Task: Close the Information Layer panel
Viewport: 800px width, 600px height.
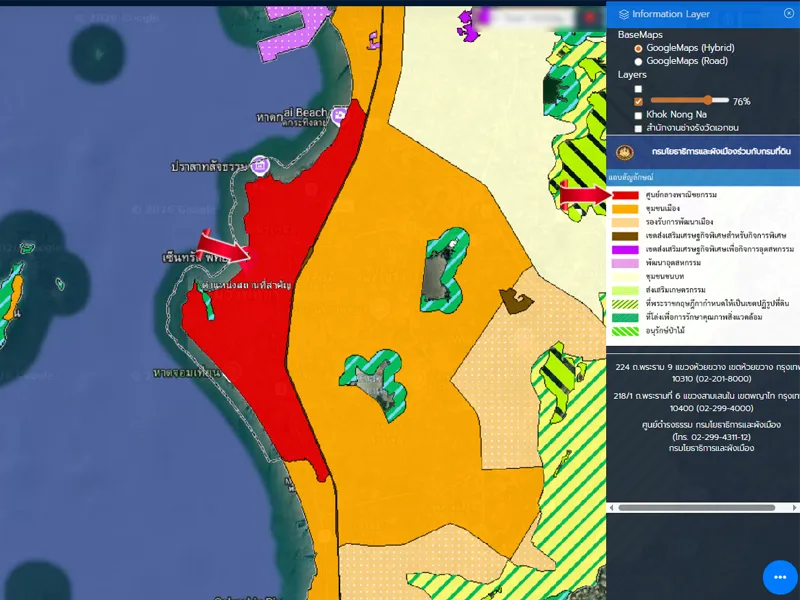Action: (x=789, y=13)
